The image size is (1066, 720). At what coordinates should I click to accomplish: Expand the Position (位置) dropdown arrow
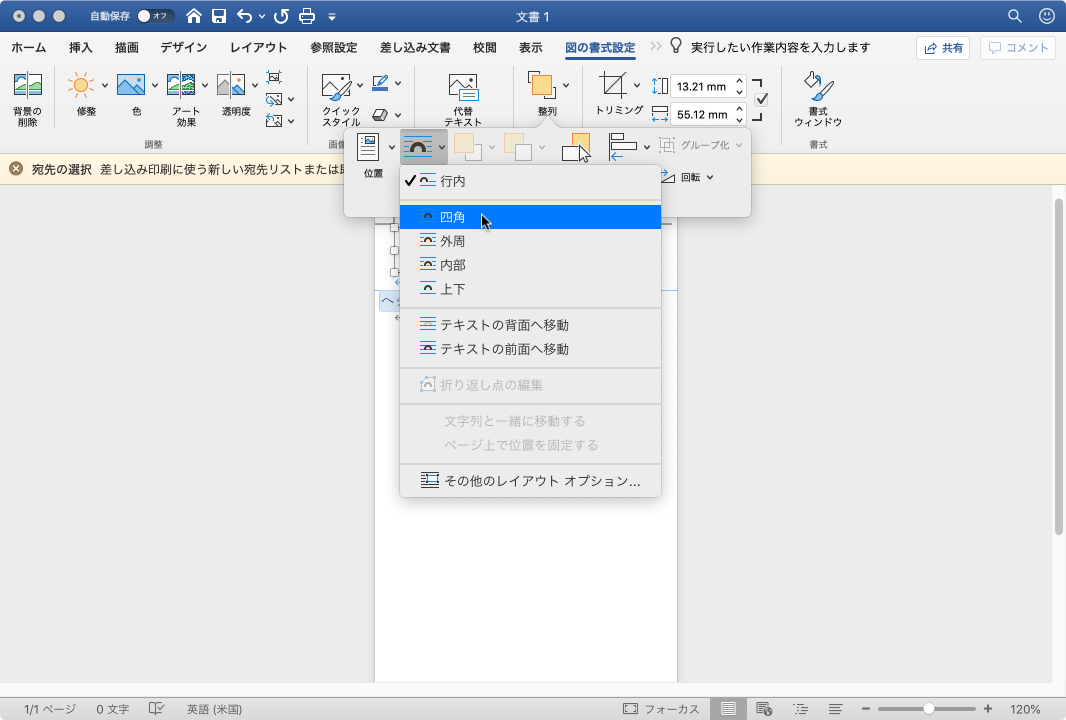(x=392, y=147)
